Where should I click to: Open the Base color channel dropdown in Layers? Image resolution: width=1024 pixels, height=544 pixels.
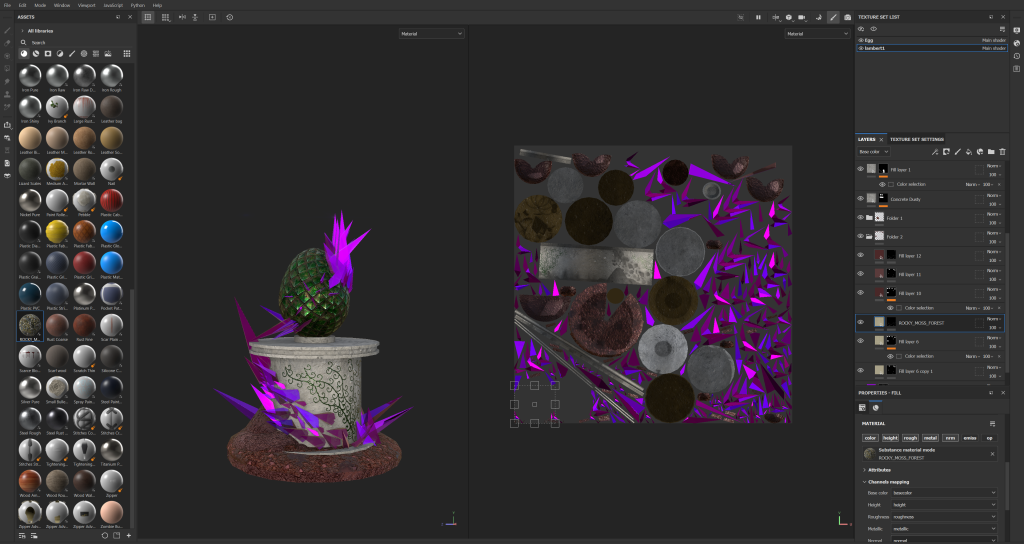point(876,152)
